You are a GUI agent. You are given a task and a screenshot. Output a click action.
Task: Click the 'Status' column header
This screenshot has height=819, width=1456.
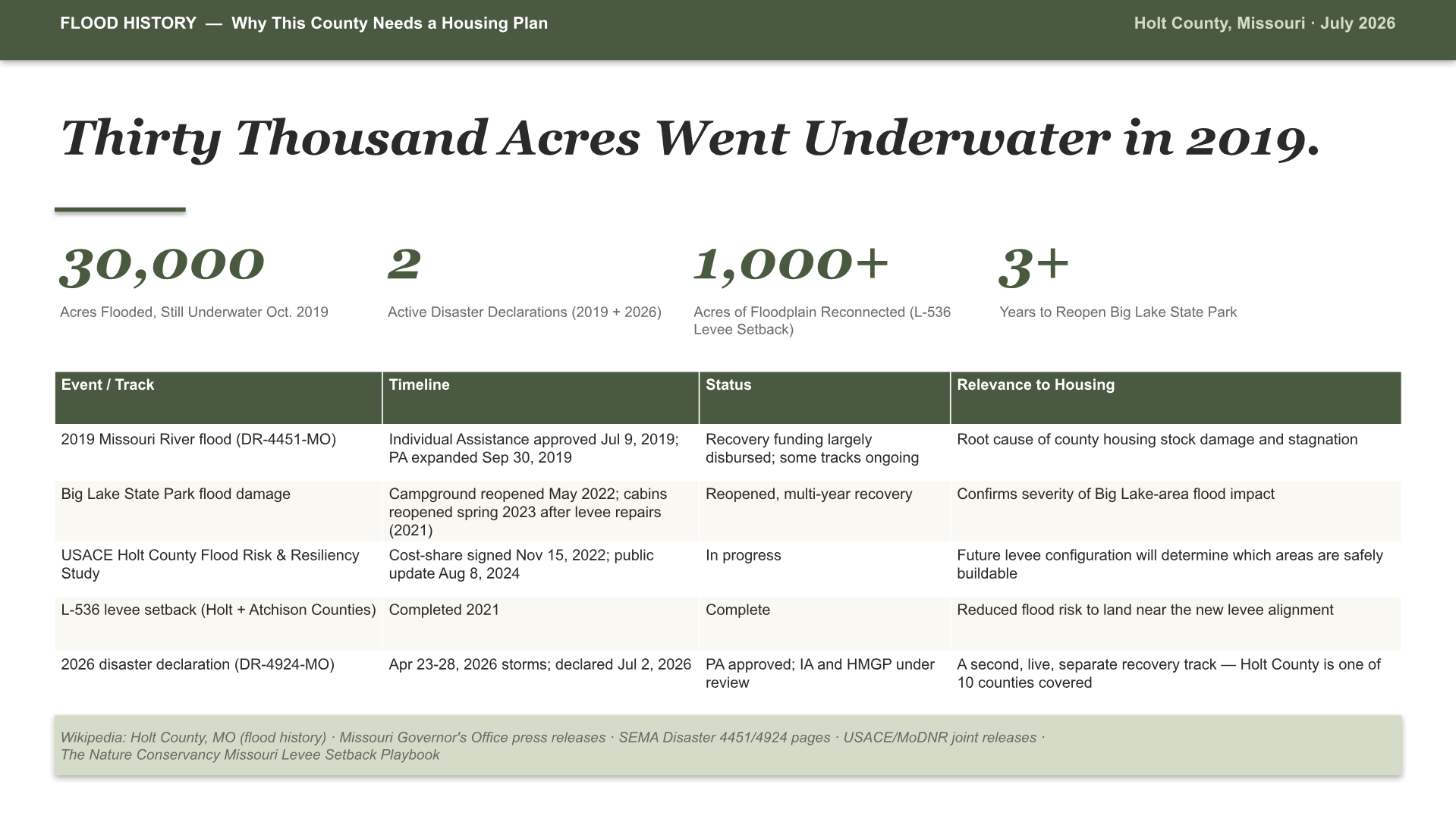(x=824, y=398)
